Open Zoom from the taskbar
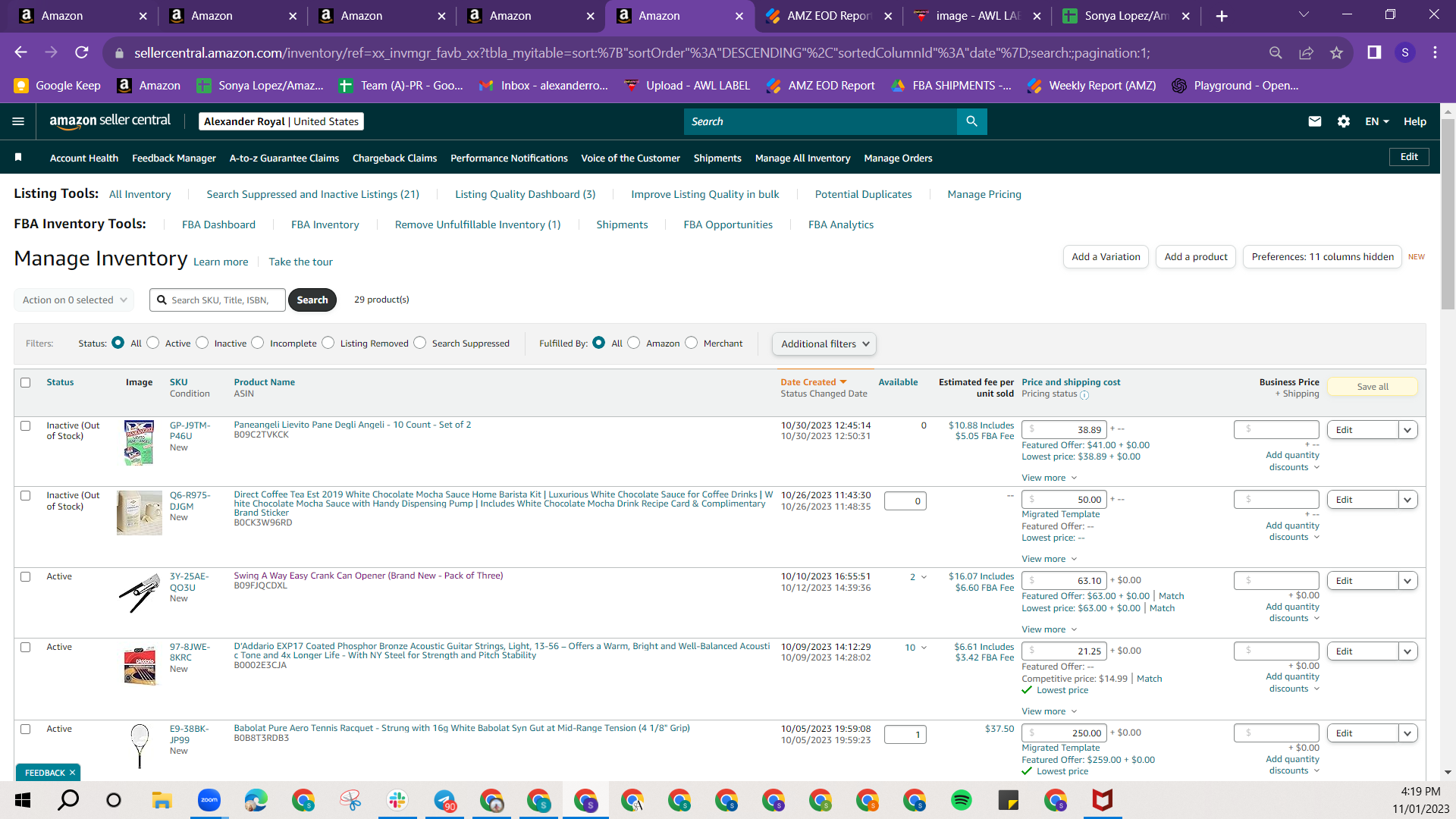The width and height of the screenshot is (1456, 819). pos(209,800)
